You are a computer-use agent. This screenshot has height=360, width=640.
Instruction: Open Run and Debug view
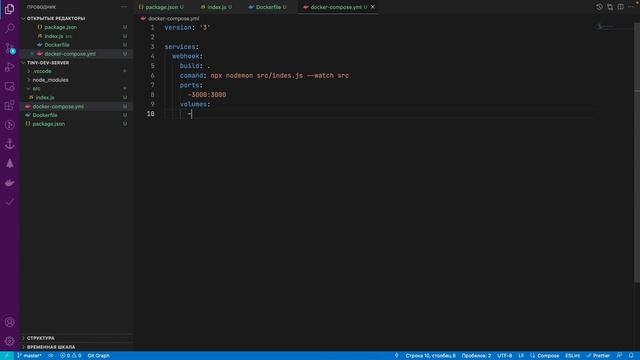9,67
